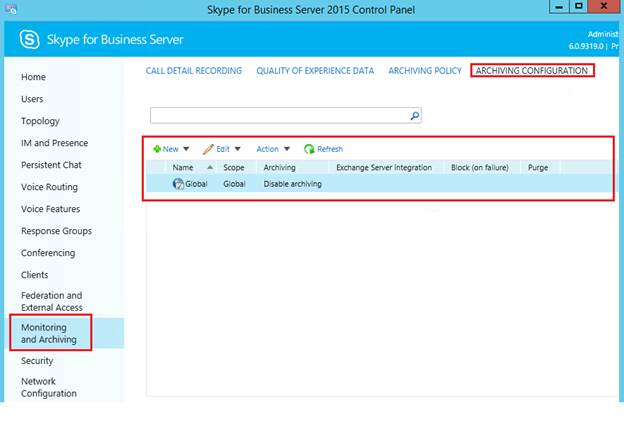Click the Refresh button label

pos(330,149)
